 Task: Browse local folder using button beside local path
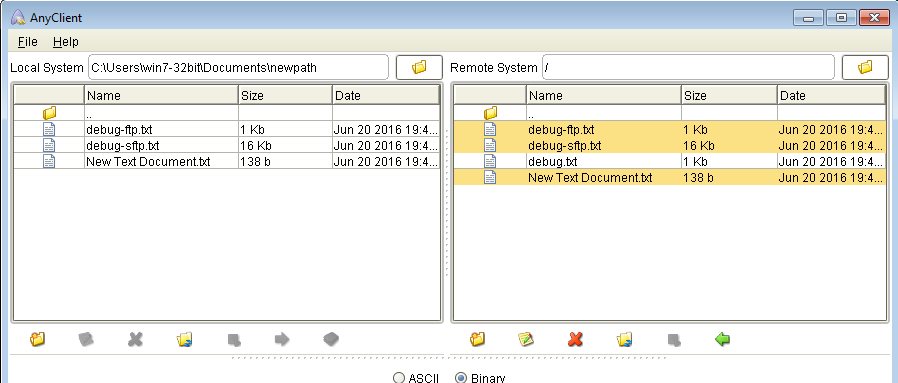click(419, 68)
